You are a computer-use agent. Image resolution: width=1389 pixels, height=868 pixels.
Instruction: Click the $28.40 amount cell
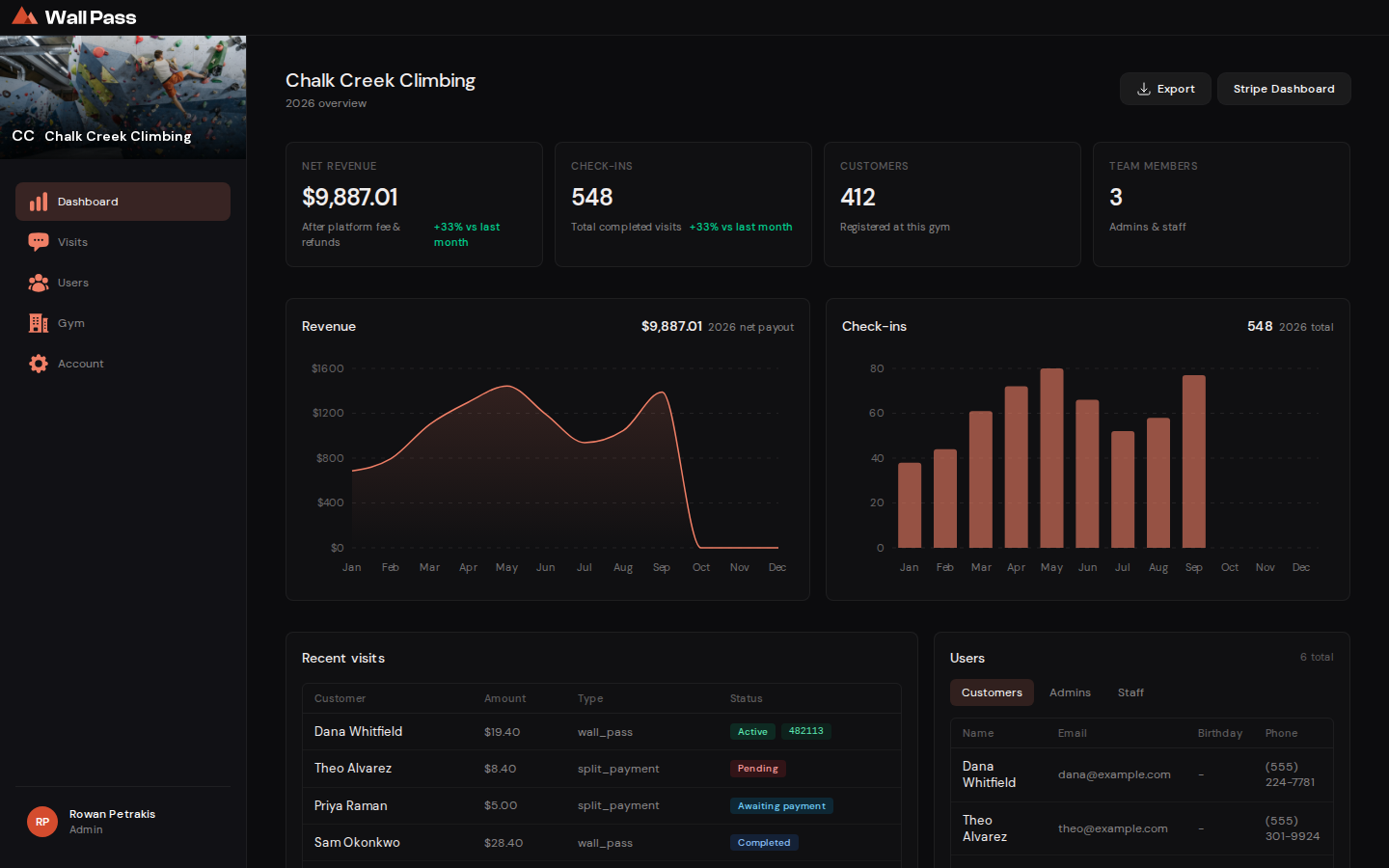tap(504, 843)
